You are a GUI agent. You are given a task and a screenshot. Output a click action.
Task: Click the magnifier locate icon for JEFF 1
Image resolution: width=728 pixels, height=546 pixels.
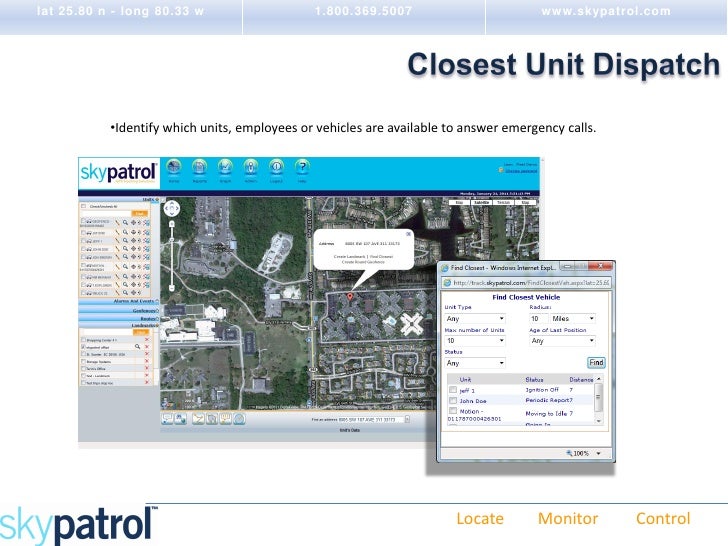click(x=125, y=240)
